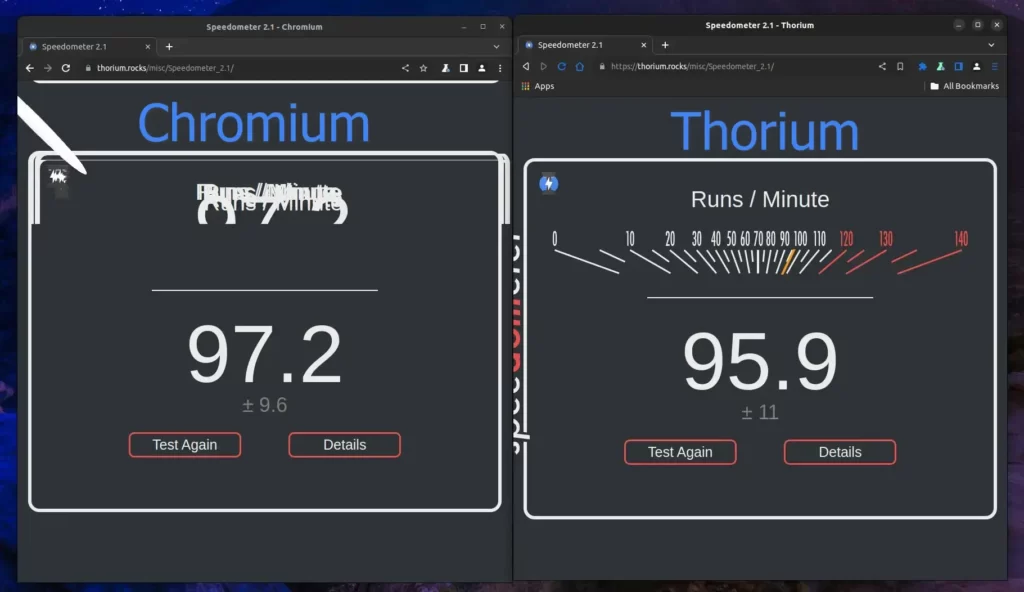1024x592 pixels.
Task: Go back using Thorium's triangle back button
Action: pos(526,66)
